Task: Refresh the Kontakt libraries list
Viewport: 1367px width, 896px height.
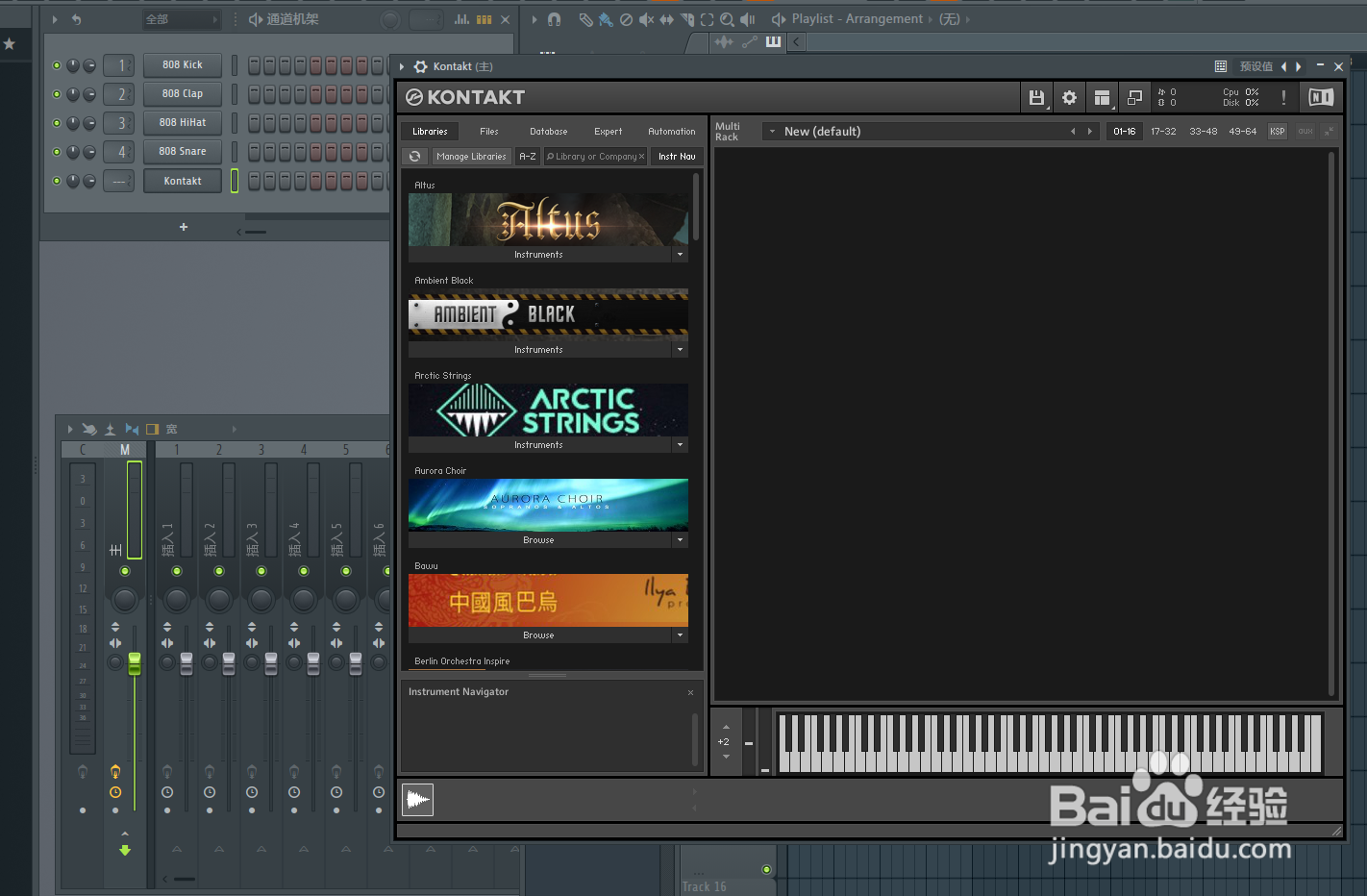Action: (414, 156)
